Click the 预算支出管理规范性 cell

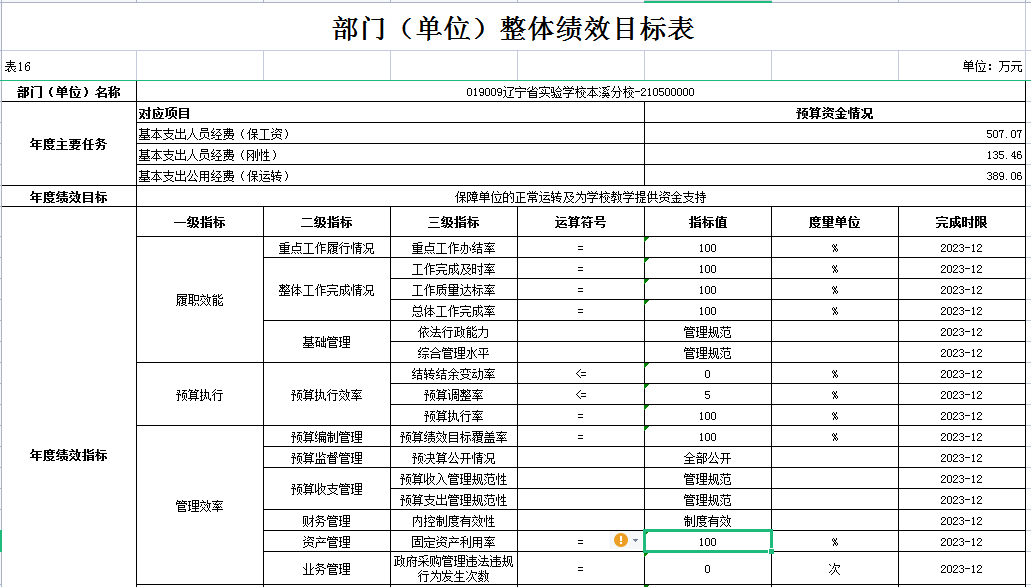[x=454, y=500]
